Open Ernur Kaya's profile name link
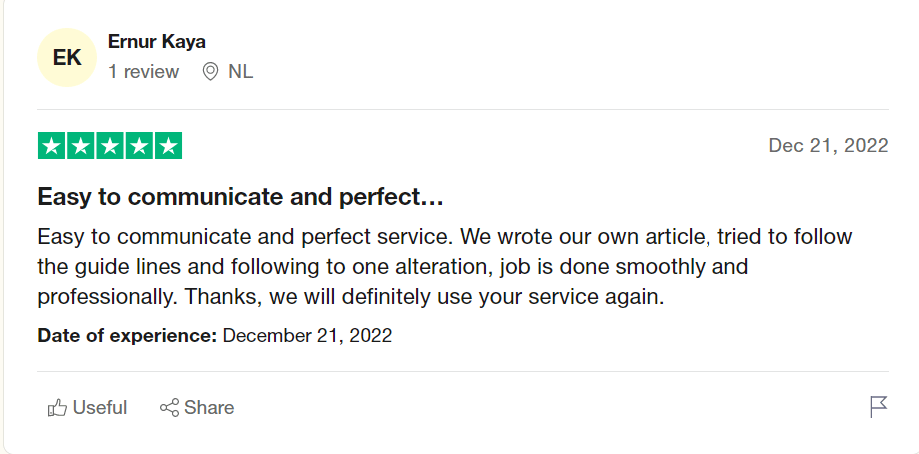 coord(156,42)
